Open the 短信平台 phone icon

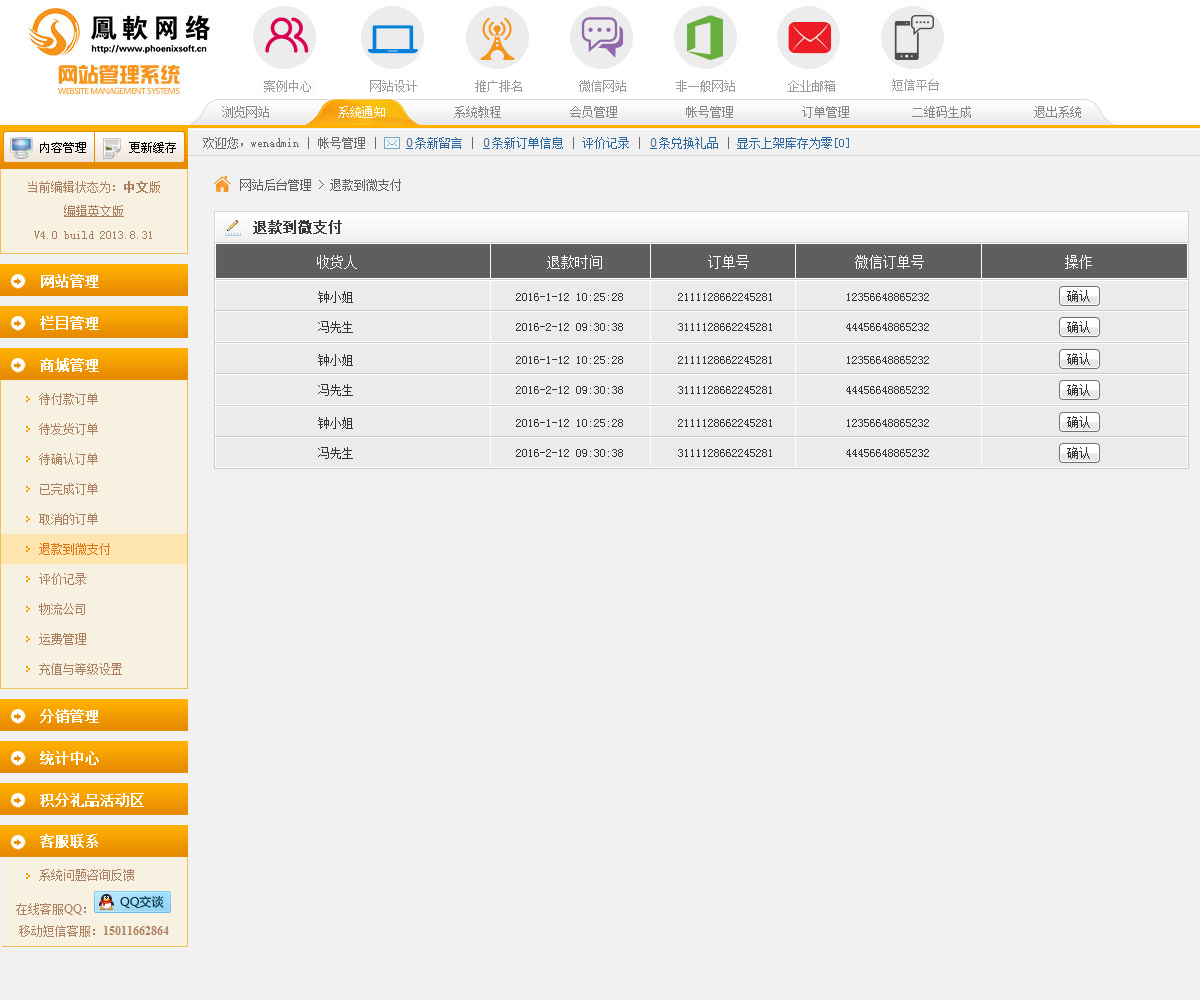point(912,38)
